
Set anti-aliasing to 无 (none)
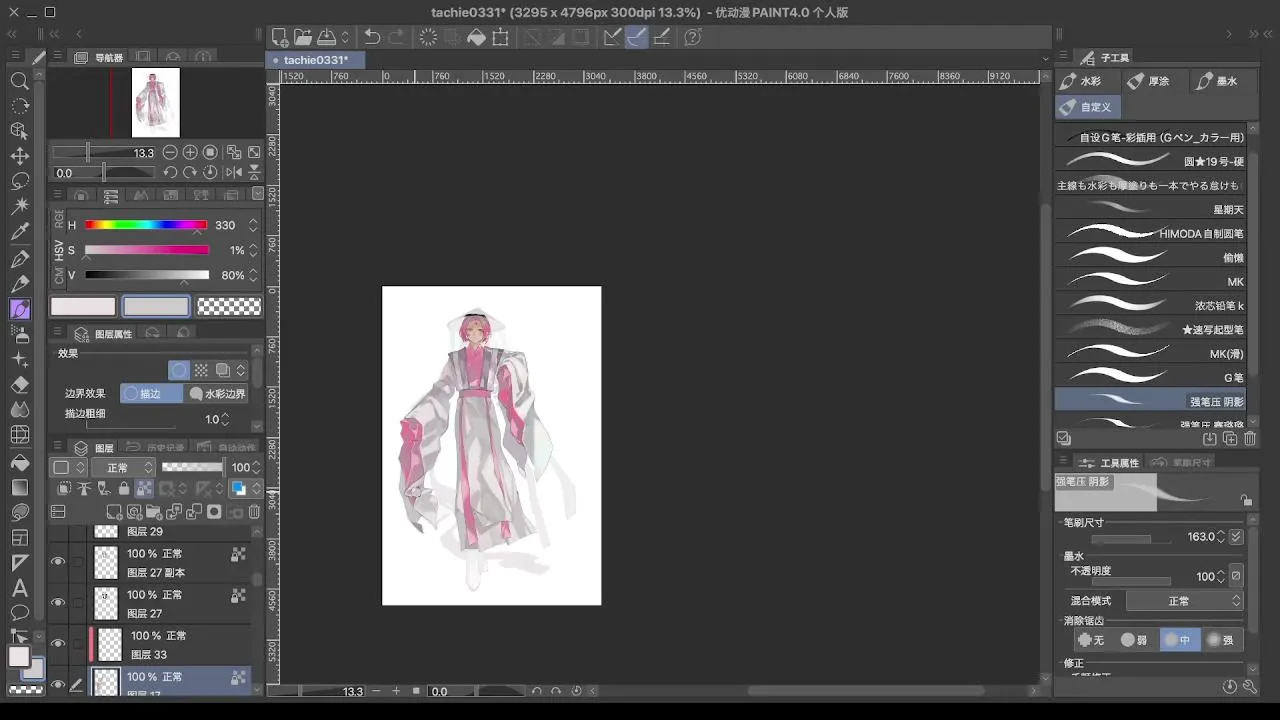point(1091,640)
